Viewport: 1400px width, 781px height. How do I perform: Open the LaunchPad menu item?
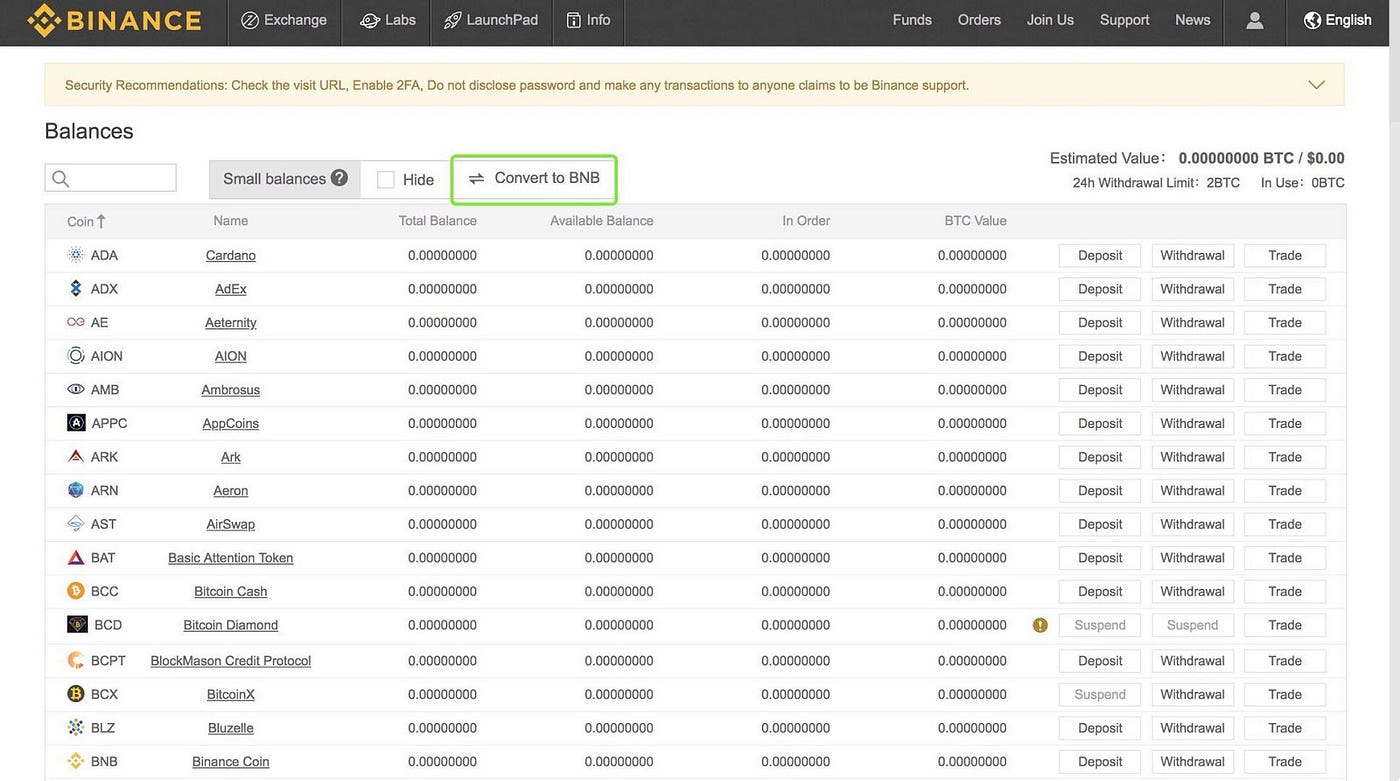491,20
